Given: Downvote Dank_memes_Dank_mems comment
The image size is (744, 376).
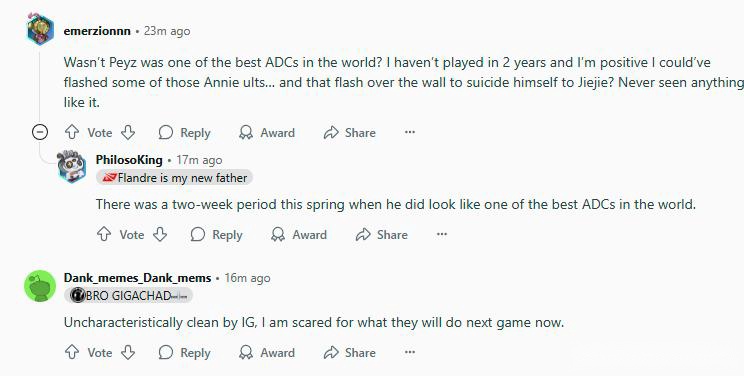Looking at the screenshot, I should point(128,352).
